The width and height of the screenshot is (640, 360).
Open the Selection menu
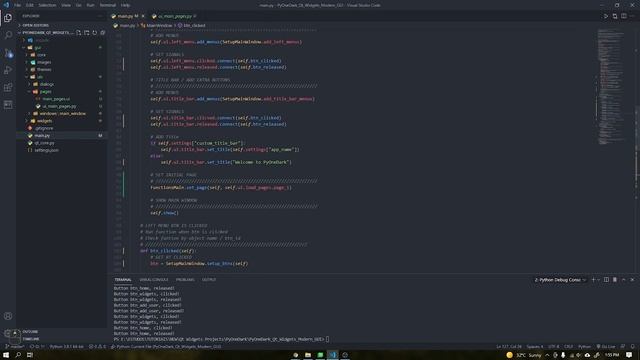click(47, 5)
